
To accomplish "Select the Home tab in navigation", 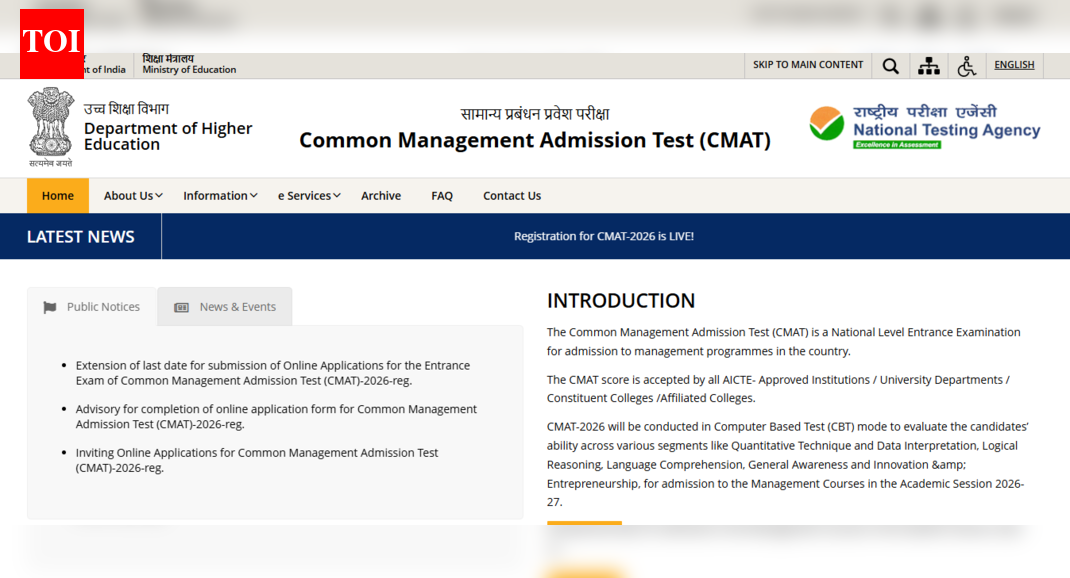I will click(x=57, y=195).
